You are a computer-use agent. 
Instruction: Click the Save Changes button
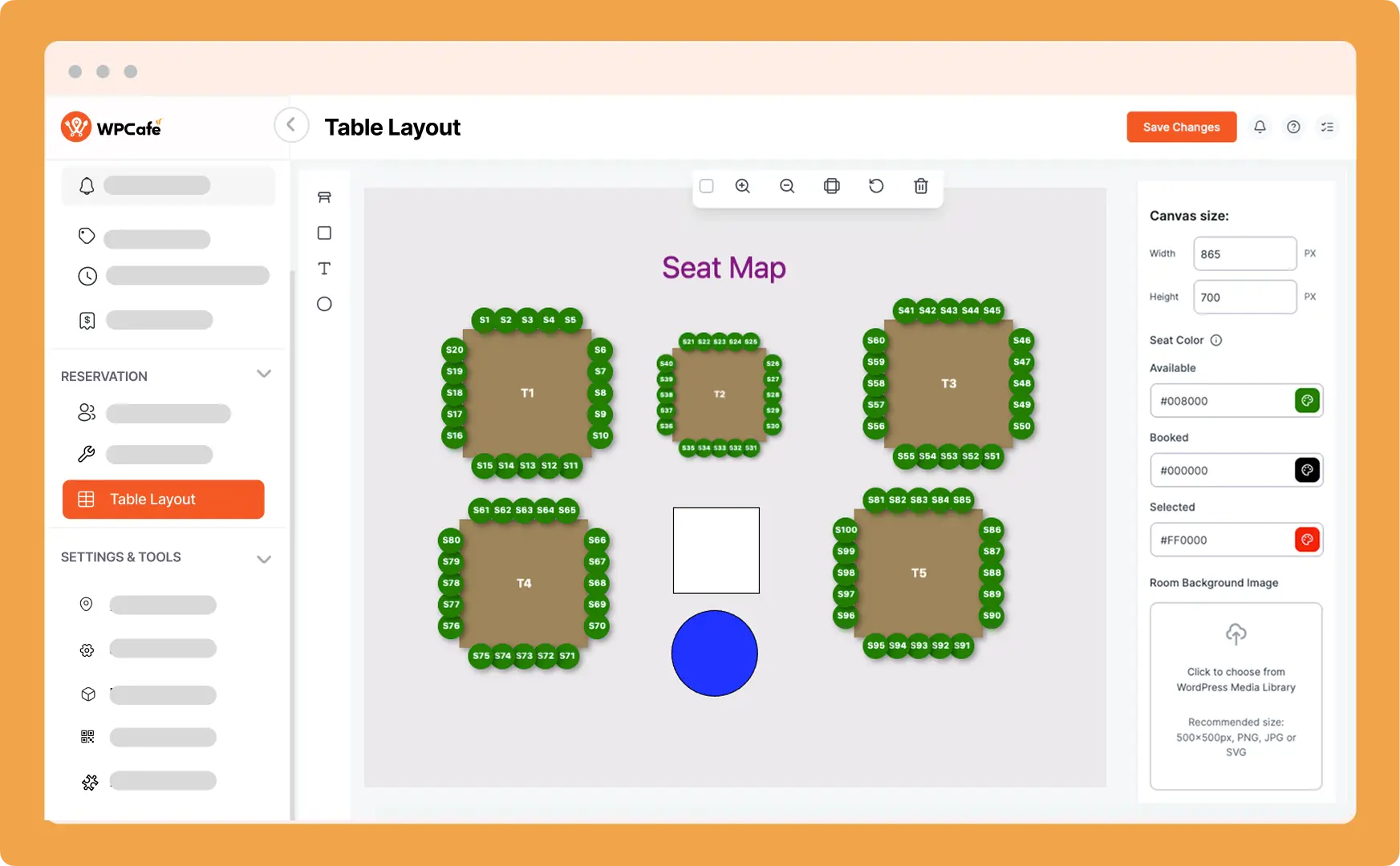(x=1181, y=127)
